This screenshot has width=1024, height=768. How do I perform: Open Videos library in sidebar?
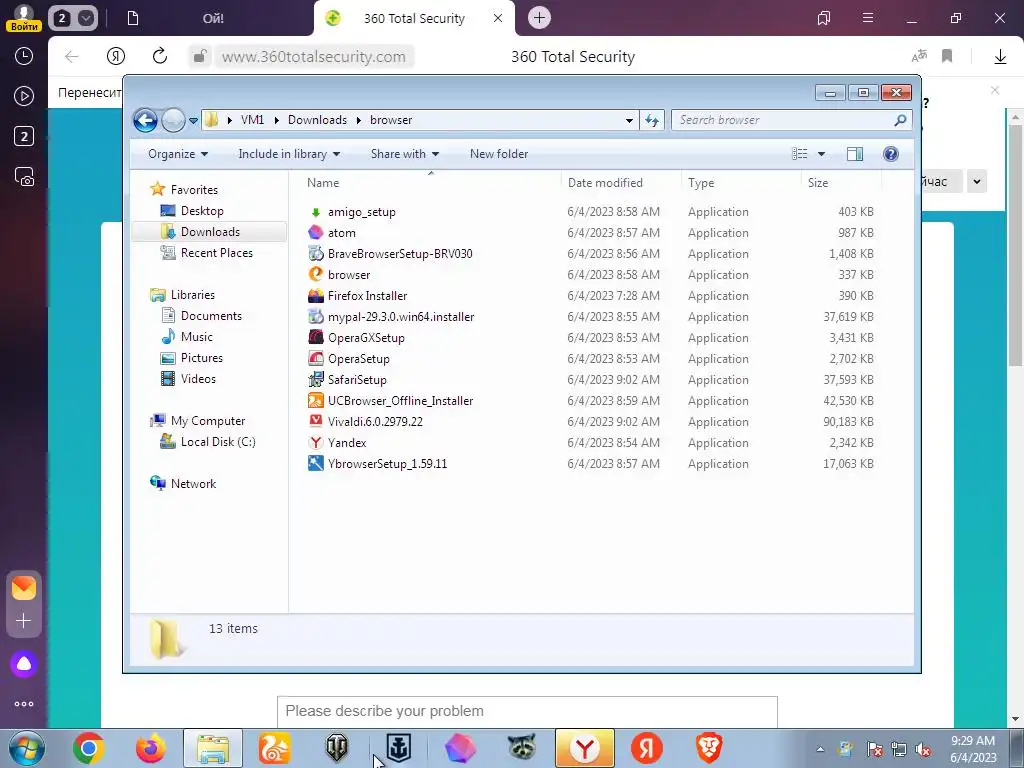(x=198, y=379)
